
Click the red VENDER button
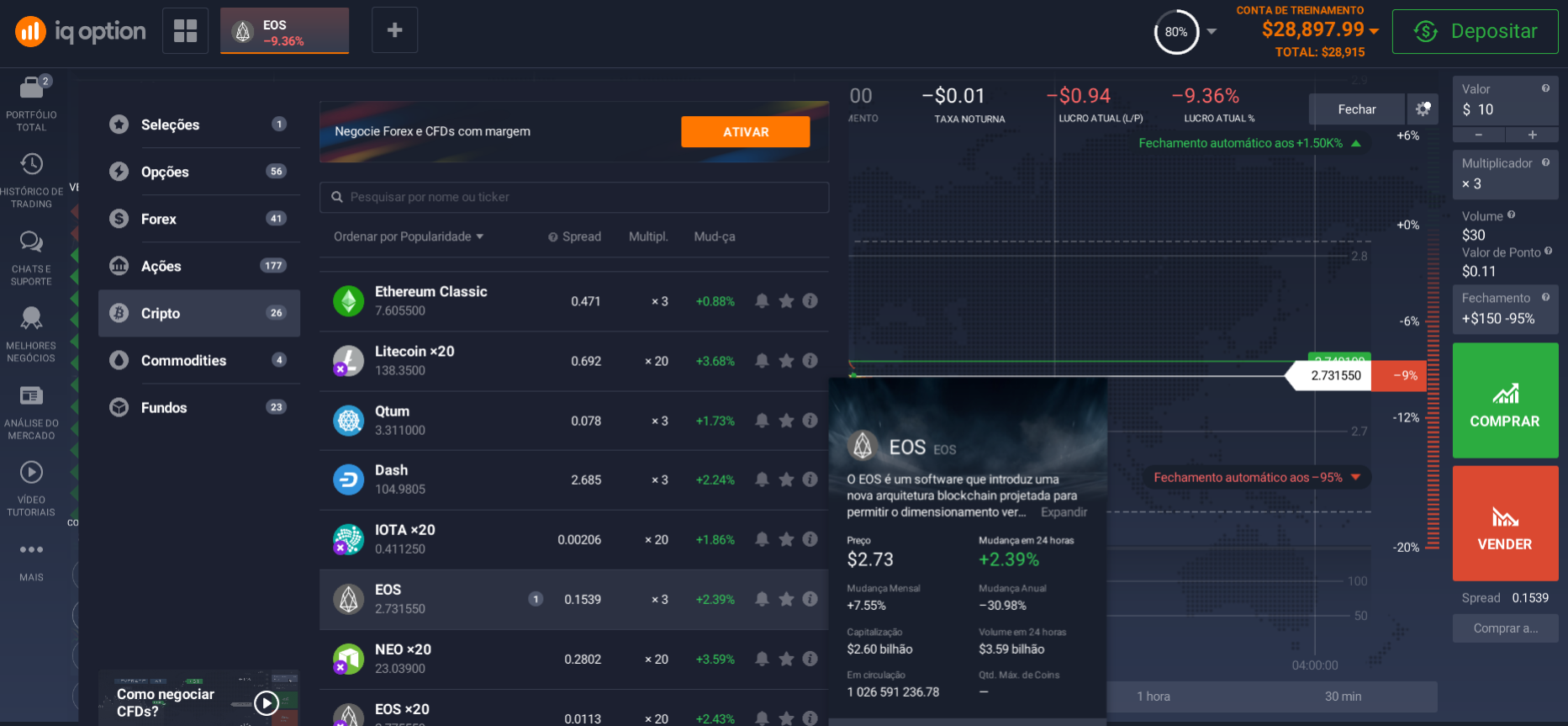pos(1505,523)
